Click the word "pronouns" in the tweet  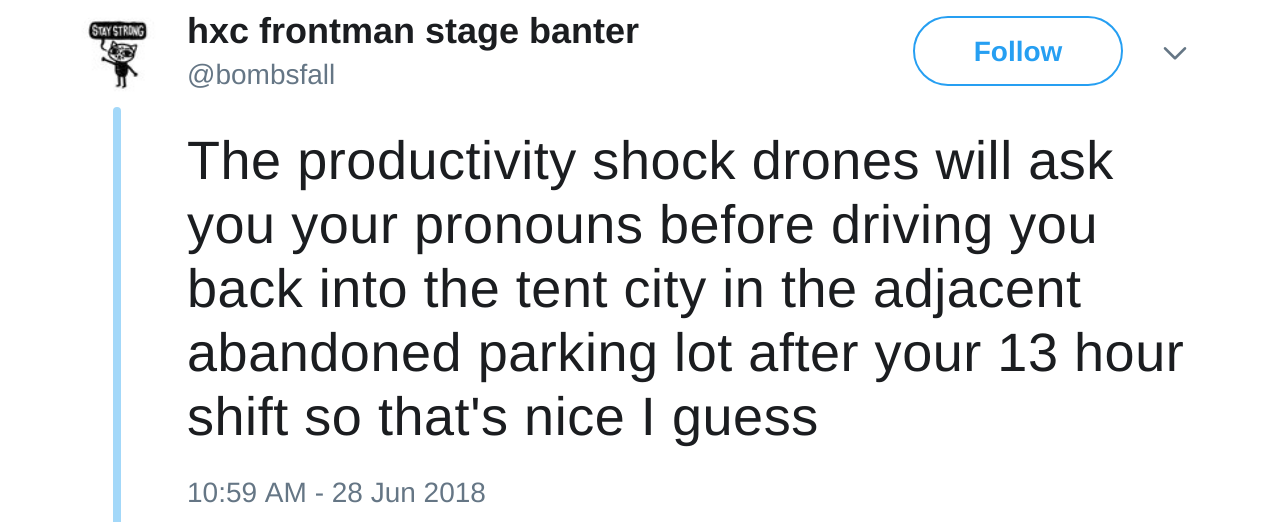tap(528, 225)
